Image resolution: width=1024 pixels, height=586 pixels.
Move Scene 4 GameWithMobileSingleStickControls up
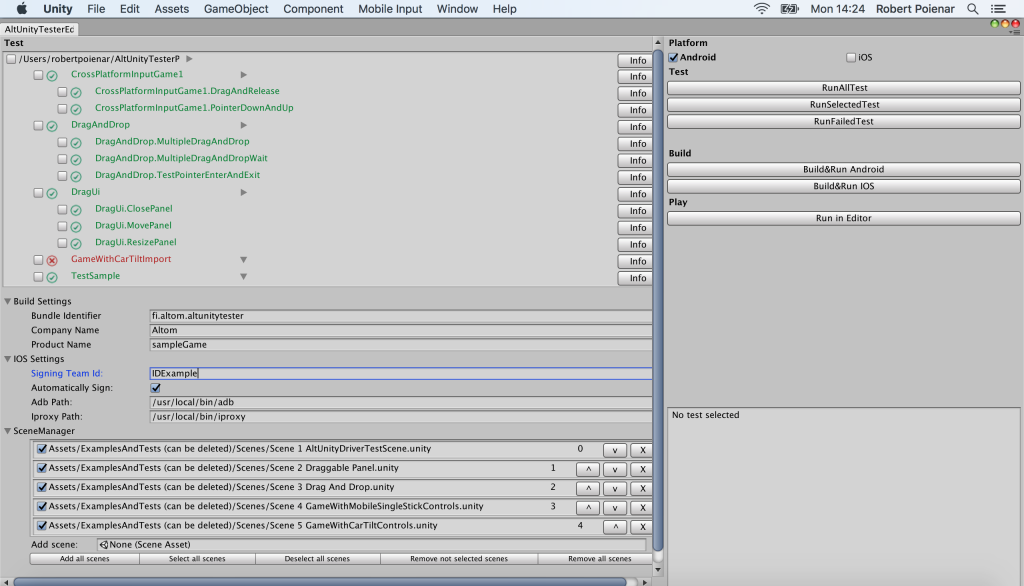coord(588,507)
